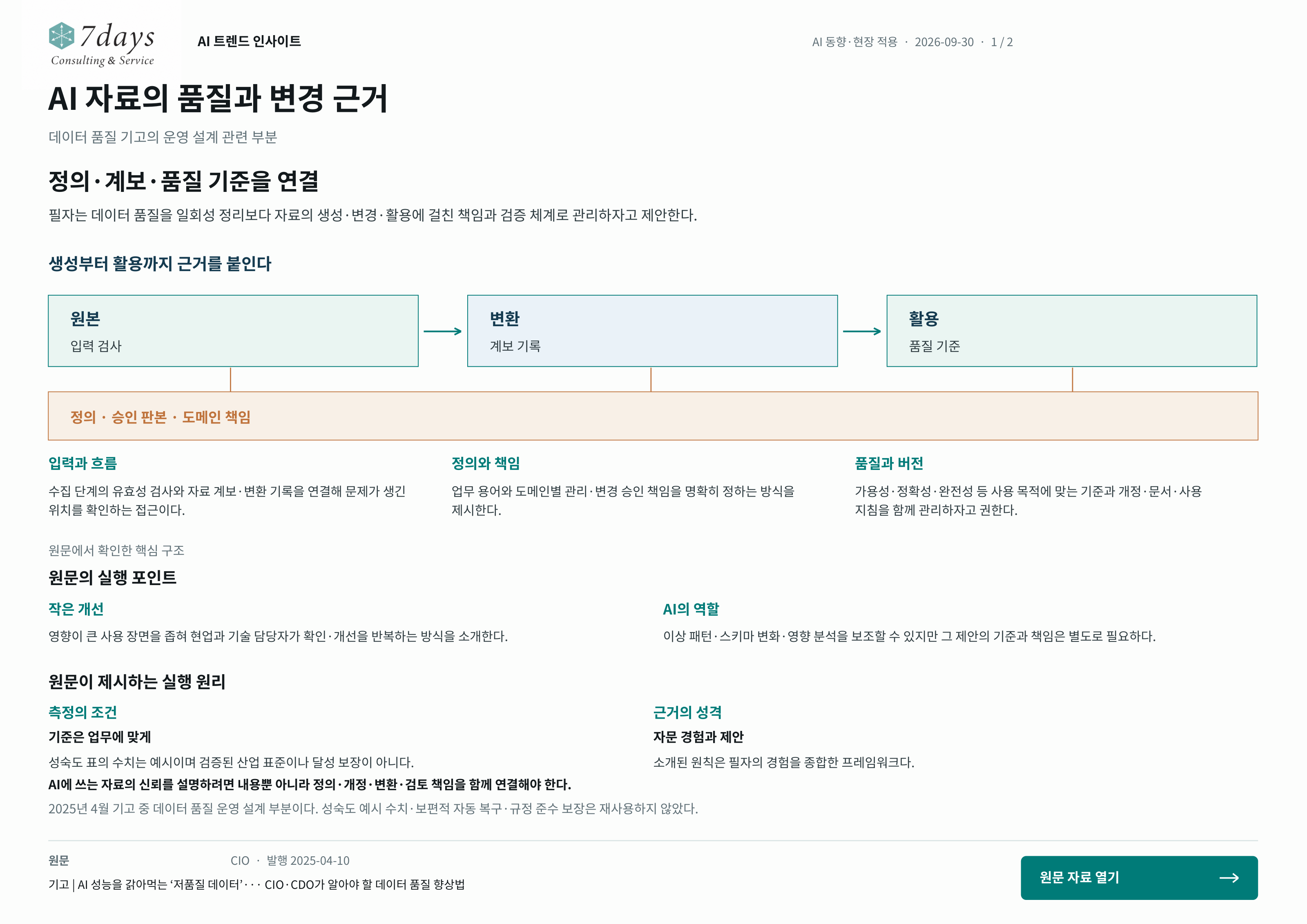Select the 활용 품질 기준 box
Viewport: 1307px width, 924px height.
1071,331
